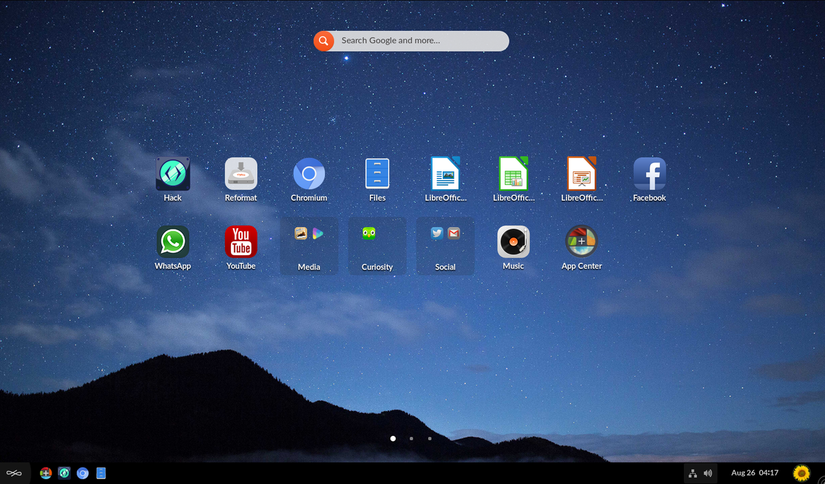Open the App Center desktop icon

point(581,241)
